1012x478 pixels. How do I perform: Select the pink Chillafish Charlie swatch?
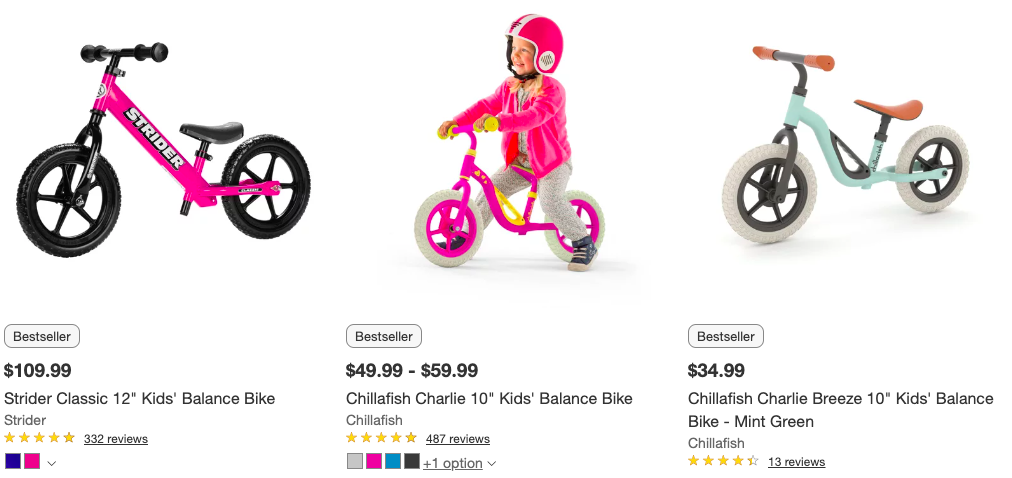click(374, 461)
